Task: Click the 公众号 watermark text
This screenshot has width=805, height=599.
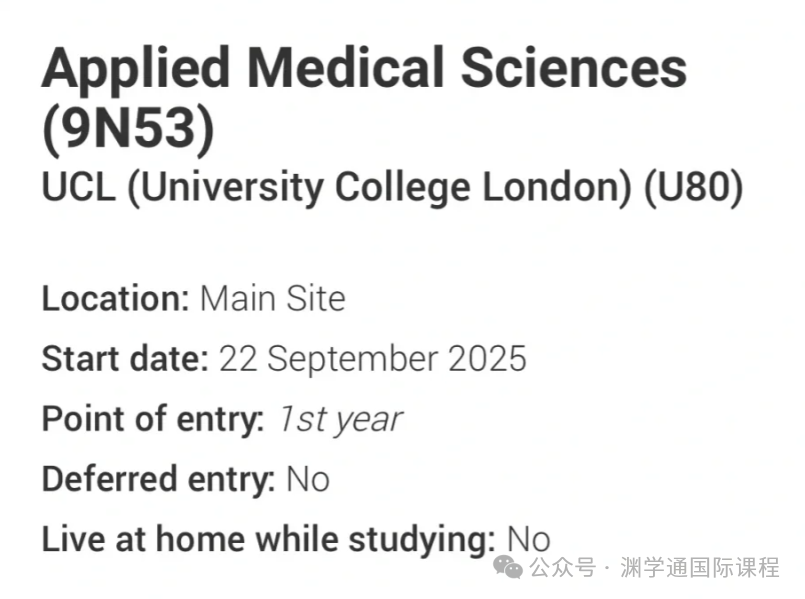Action: tap(562, 569)
